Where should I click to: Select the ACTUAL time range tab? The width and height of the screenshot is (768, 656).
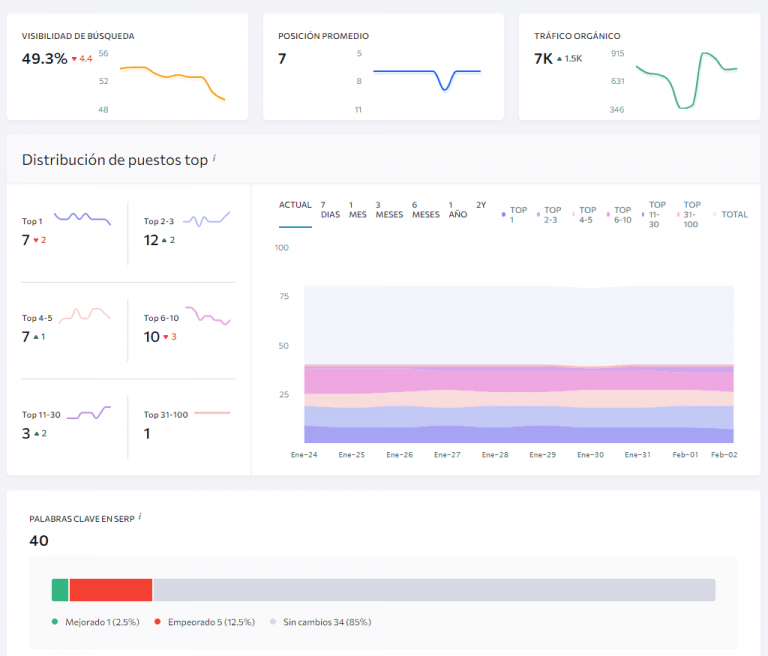pos(295,205)
